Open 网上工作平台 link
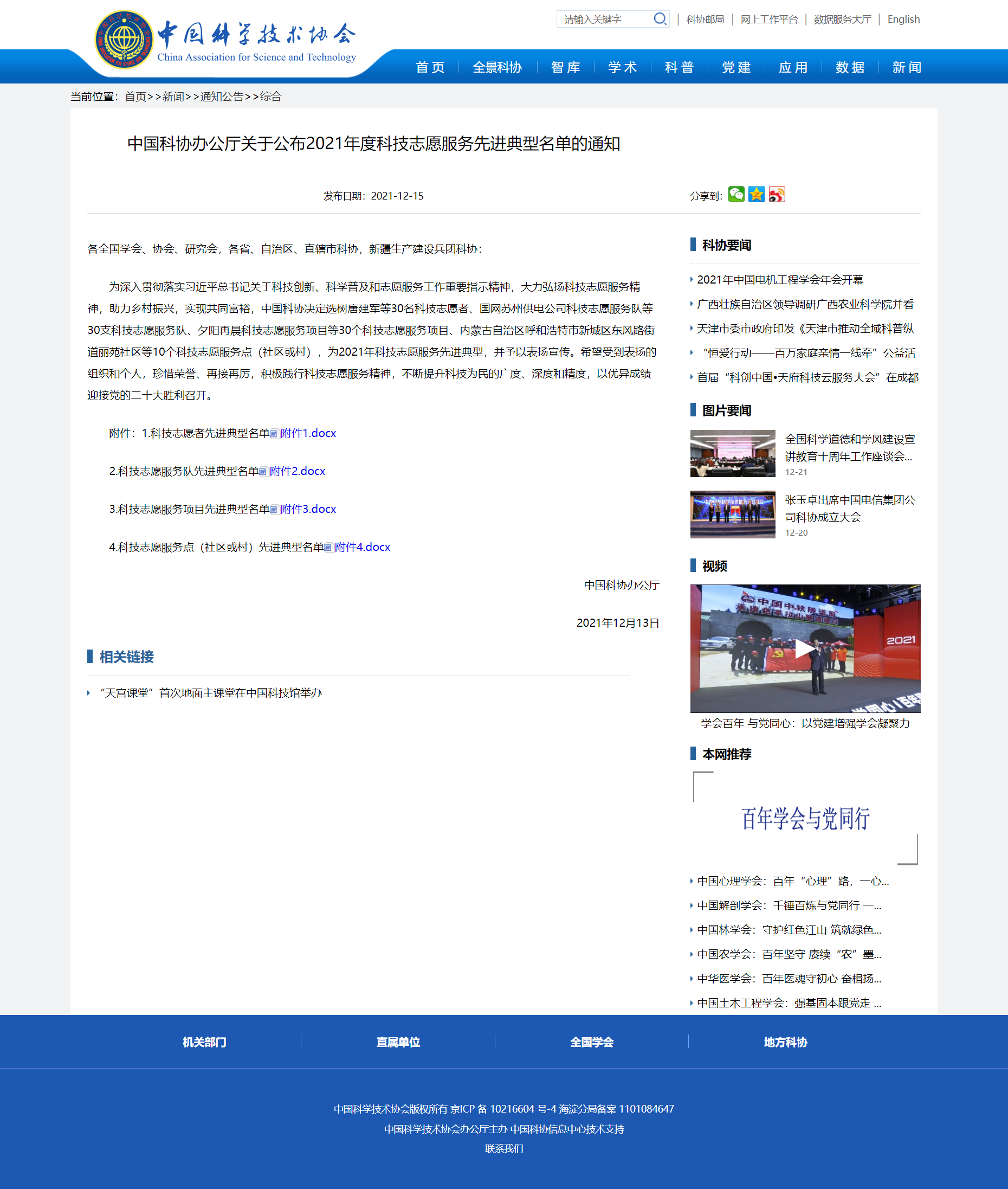The width and height of the screenshot is (1008, 1189). click(x=768, y=20)
